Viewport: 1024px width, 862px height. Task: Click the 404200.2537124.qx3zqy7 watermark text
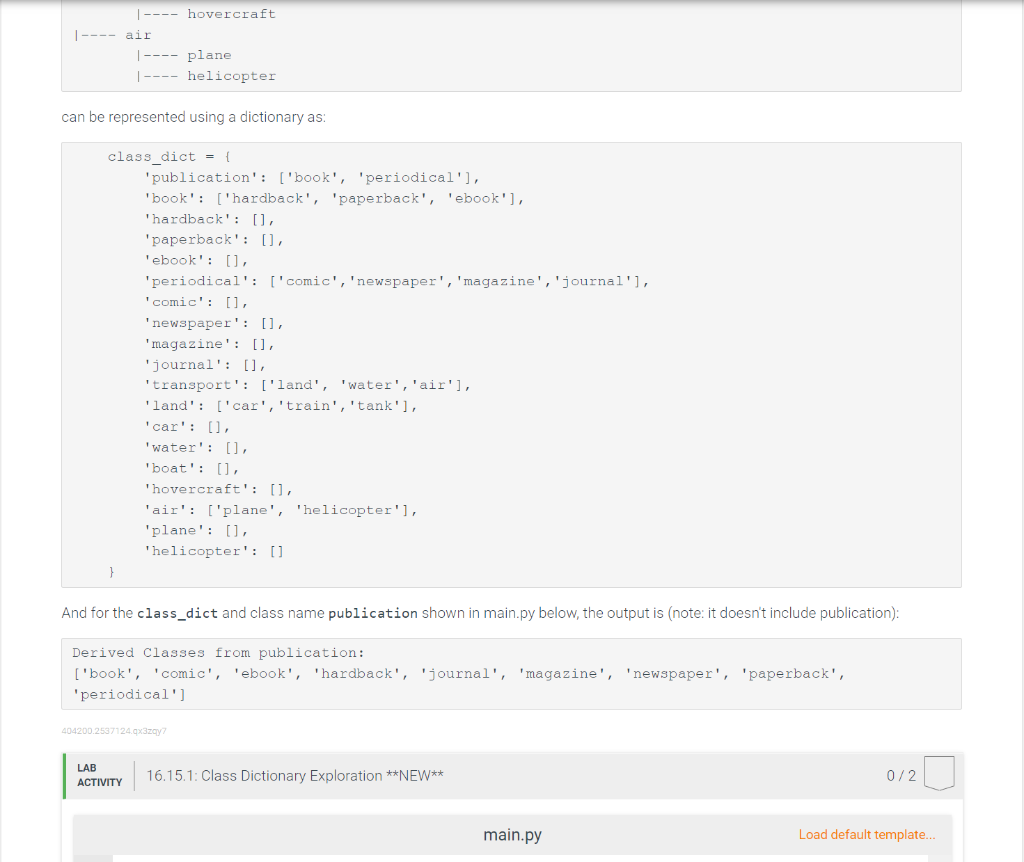click(x=113, y=731)
